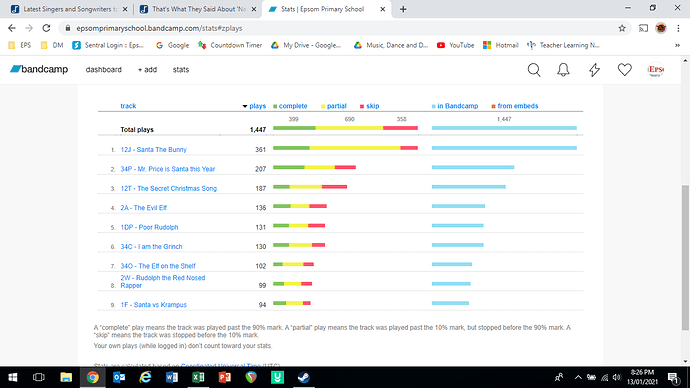Open Teacher Learning bookmark

tap(564, 45)
